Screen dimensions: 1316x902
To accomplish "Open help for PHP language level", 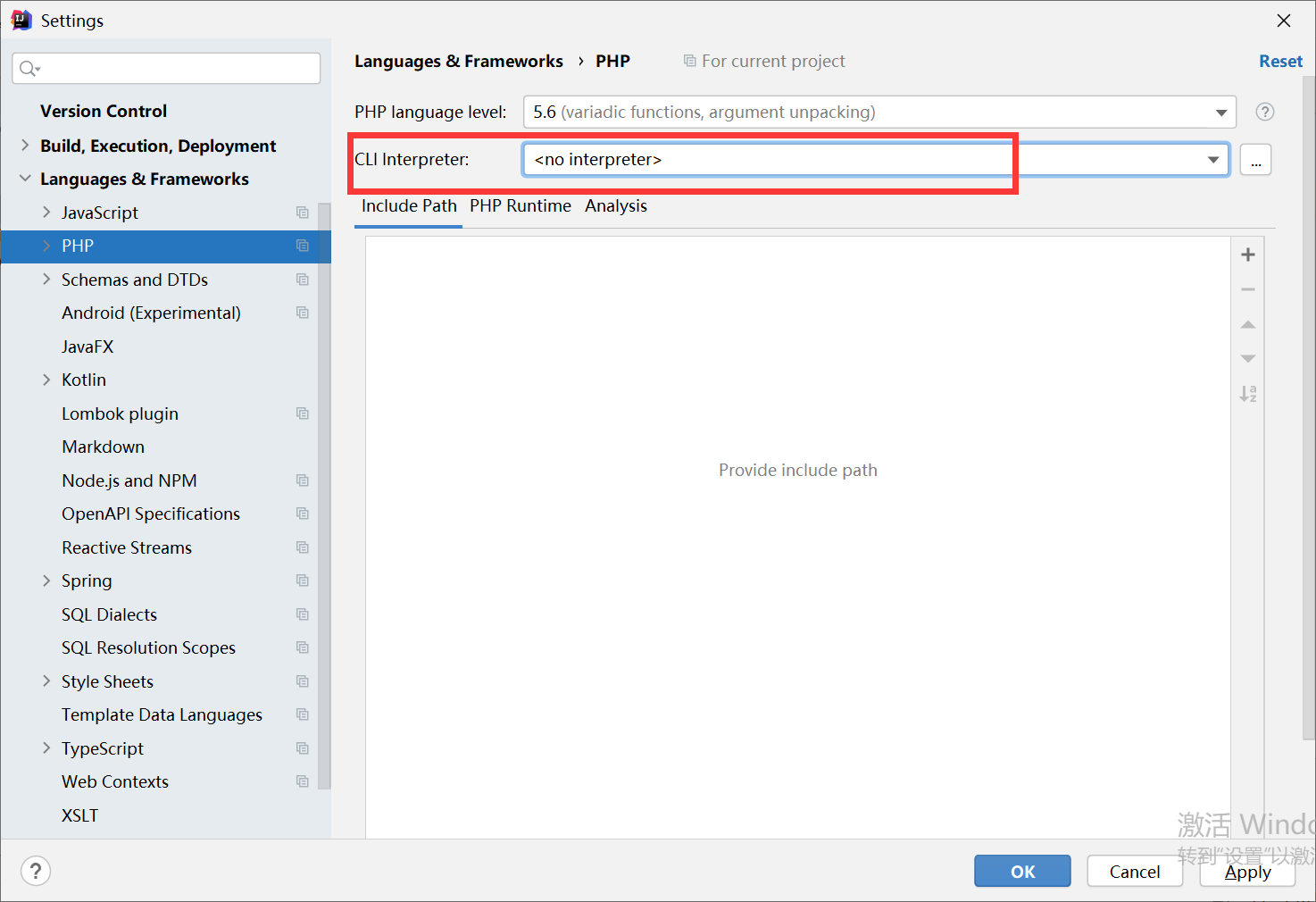I will 1264,112.
